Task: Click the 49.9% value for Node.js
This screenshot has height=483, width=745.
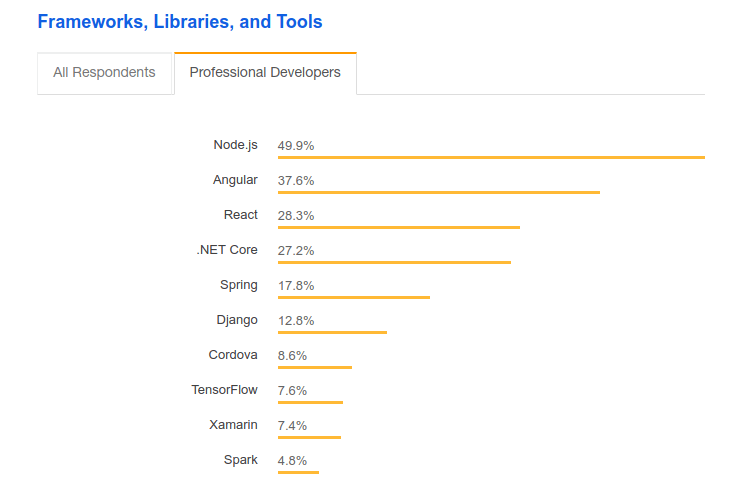Action: click(296, 145)
